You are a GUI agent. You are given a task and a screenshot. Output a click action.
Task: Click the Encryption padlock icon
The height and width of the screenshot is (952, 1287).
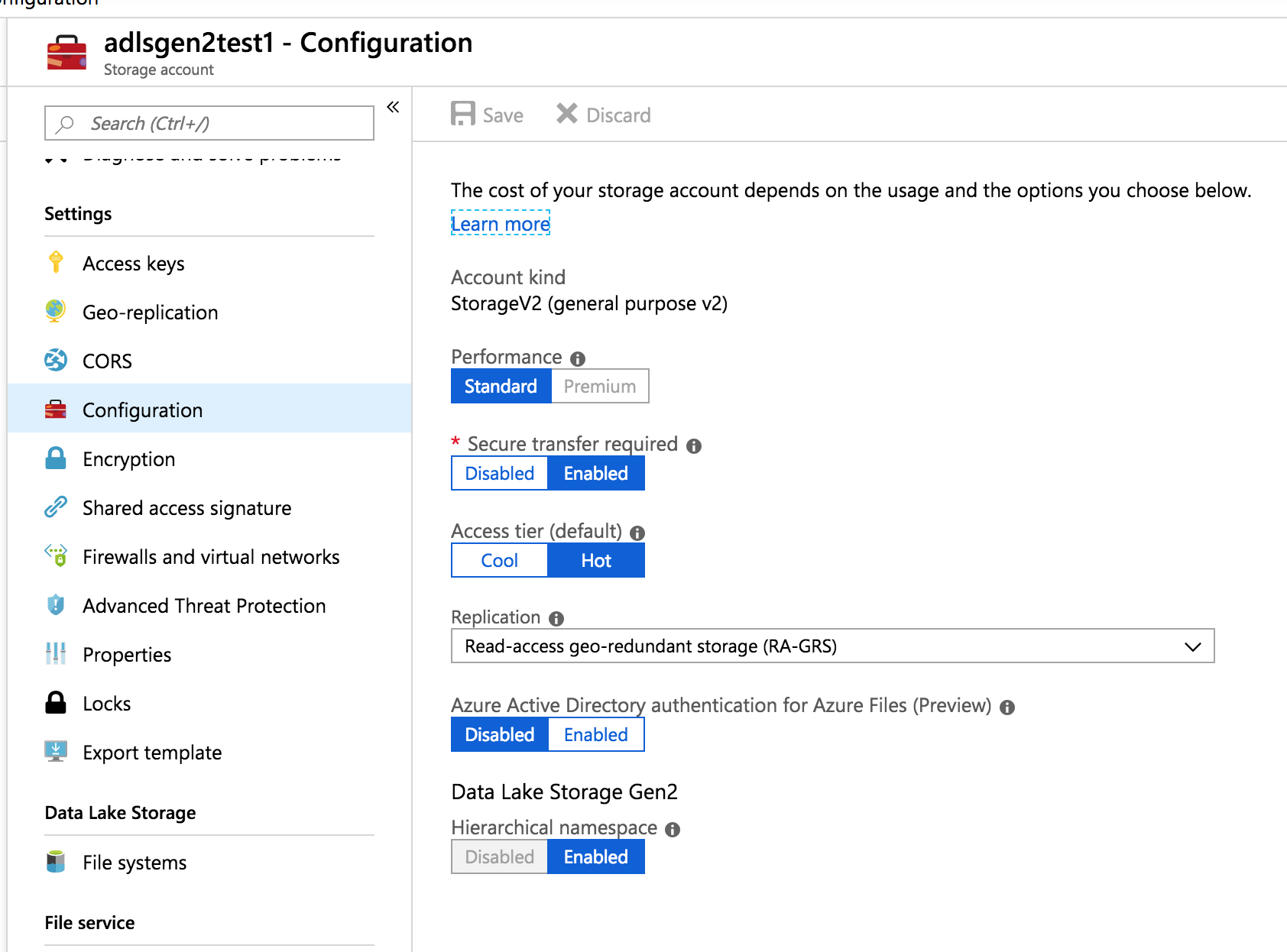click(55, 458)
